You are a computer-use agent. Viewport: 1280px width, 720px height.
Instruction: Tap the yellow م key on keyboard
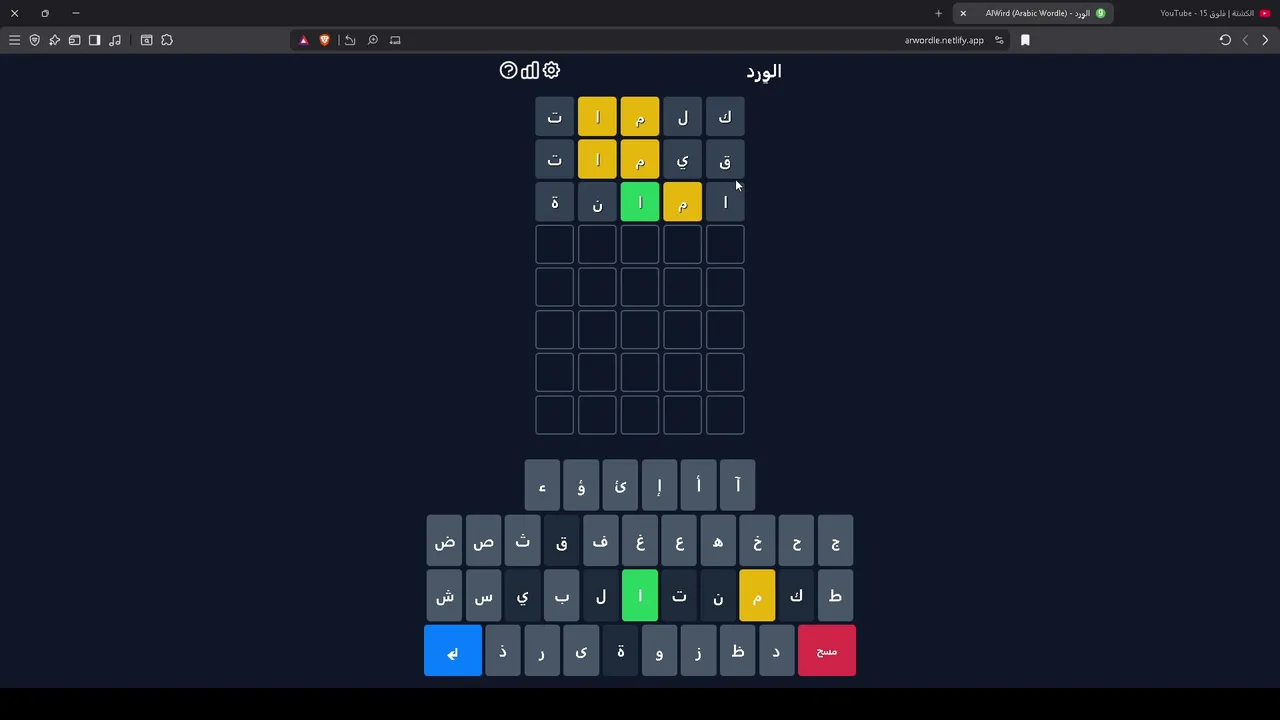pos(757,596)
